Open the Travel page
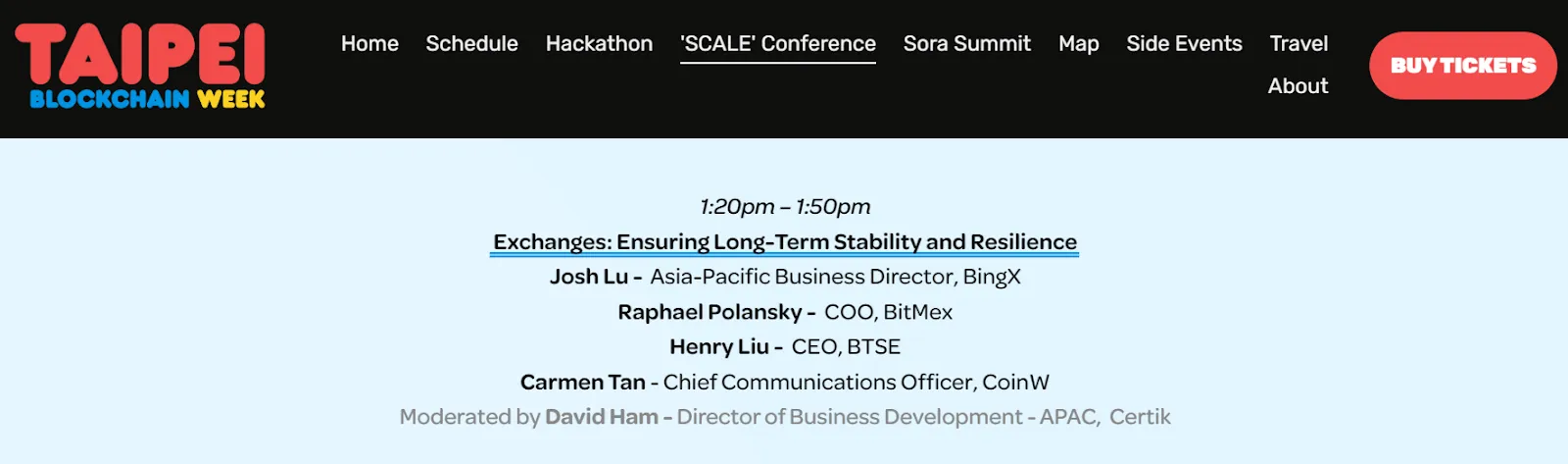1568x464 pixels. [x=1298, y=44]
